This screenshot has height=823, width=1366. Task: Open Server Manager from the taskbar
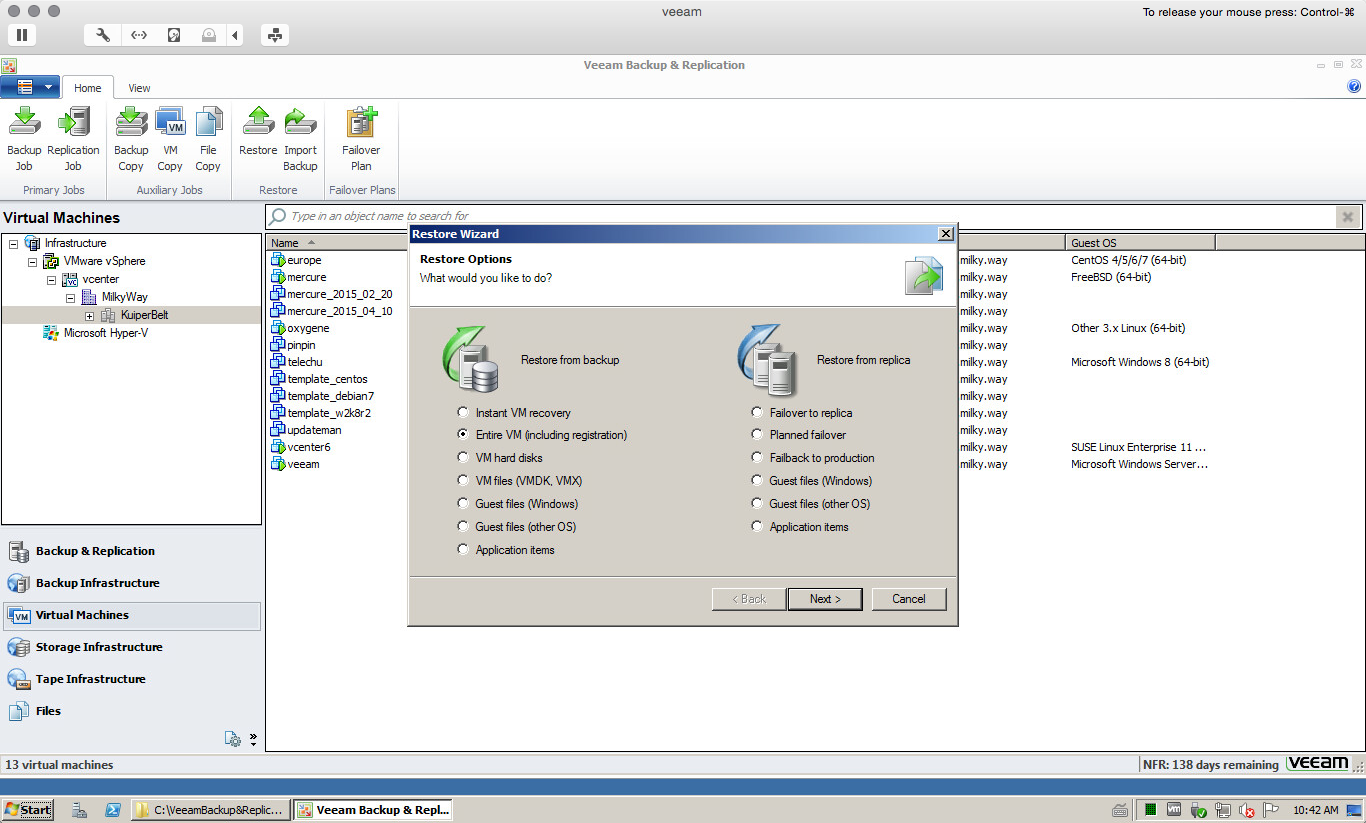[x=80, y=810]
